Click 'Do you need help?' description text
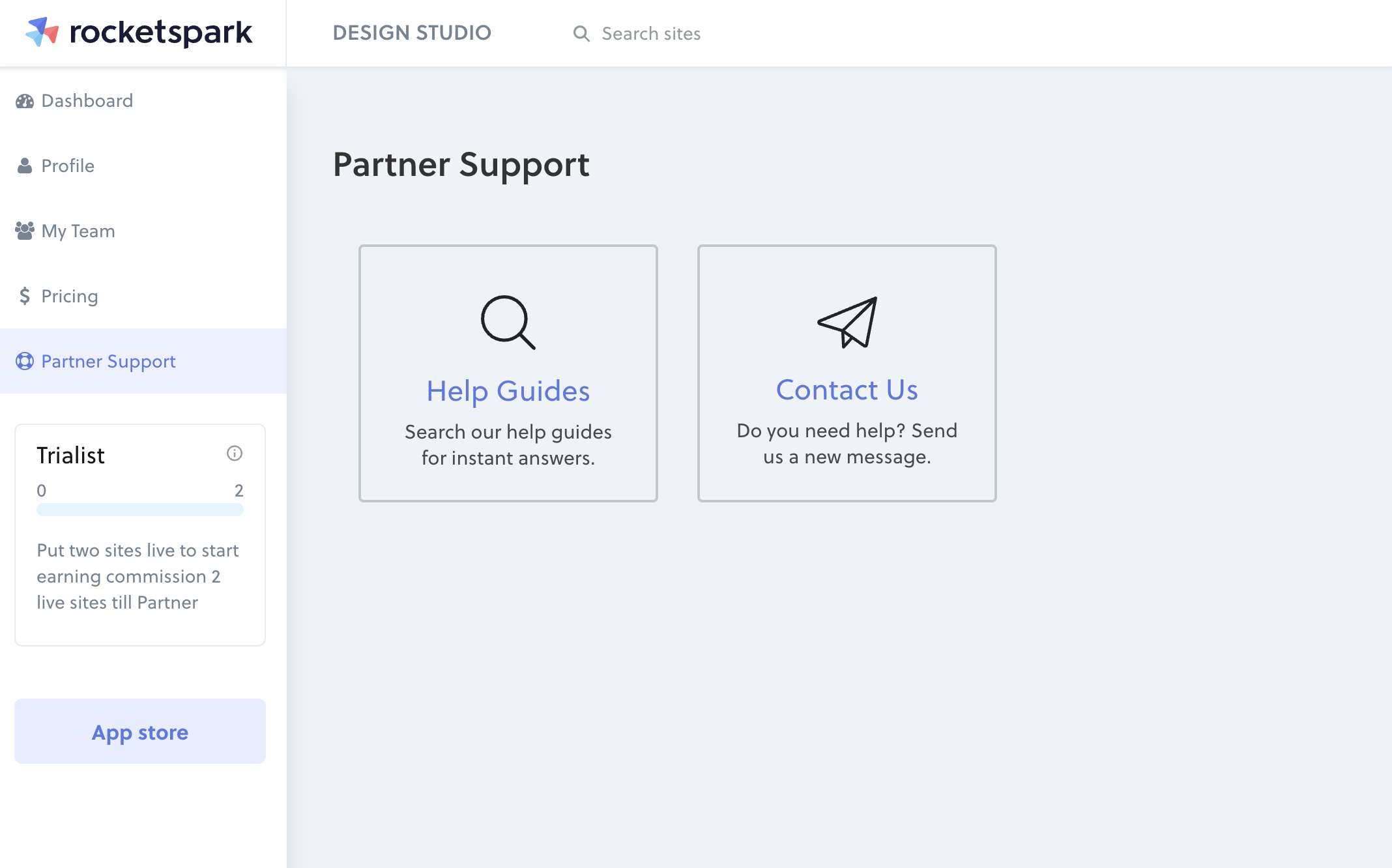The height and width of the screenshot is (868, 1392). (847, 443)
